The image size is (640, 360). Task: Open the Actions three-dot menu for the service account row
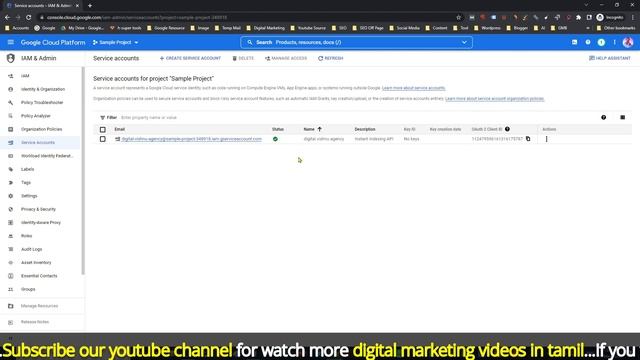[547, 139]
